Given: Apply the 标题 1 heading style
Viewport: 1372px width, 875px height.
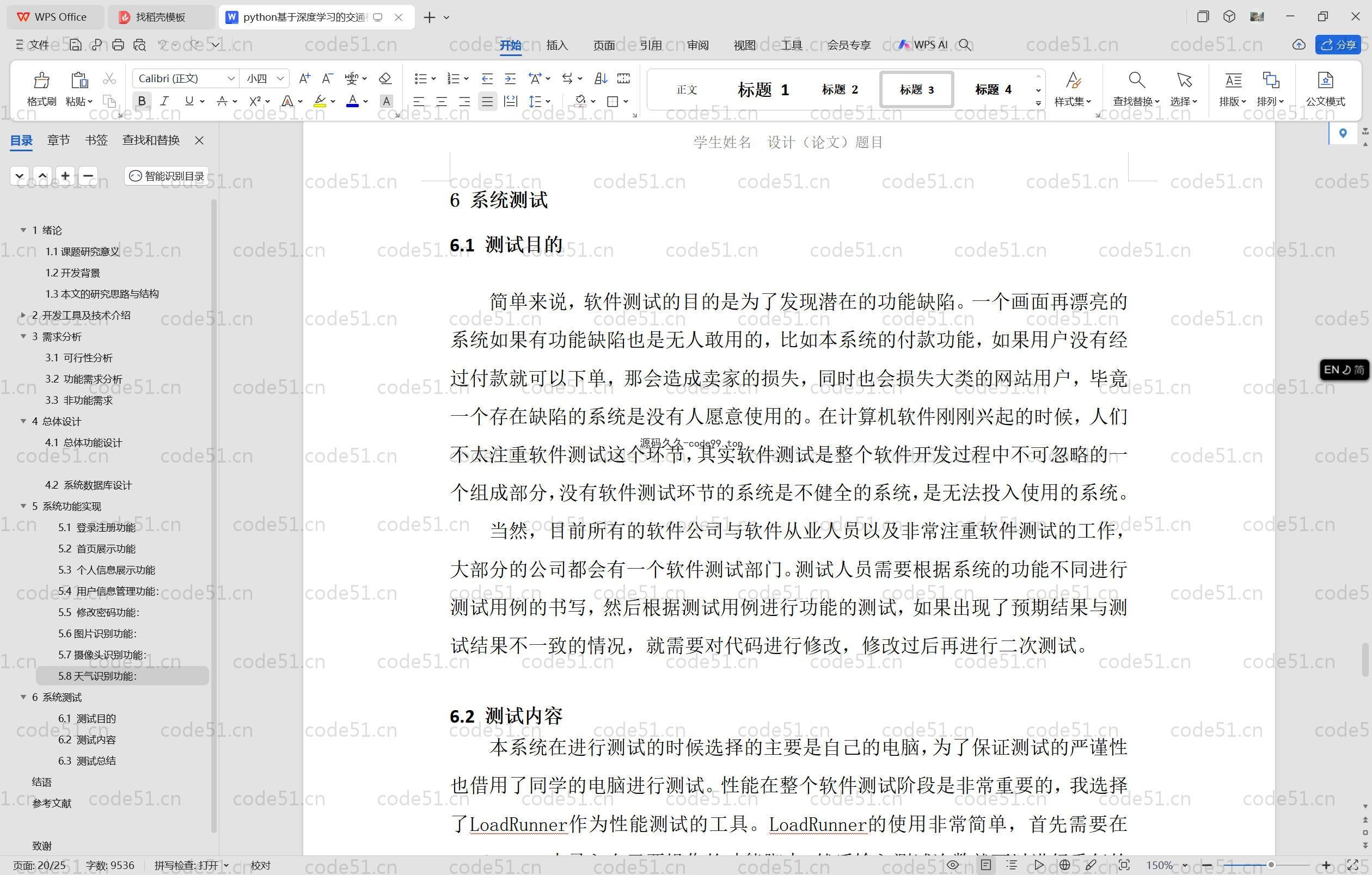Looking at the screenshot, I should pyautogui.click(x=763, y=89).
